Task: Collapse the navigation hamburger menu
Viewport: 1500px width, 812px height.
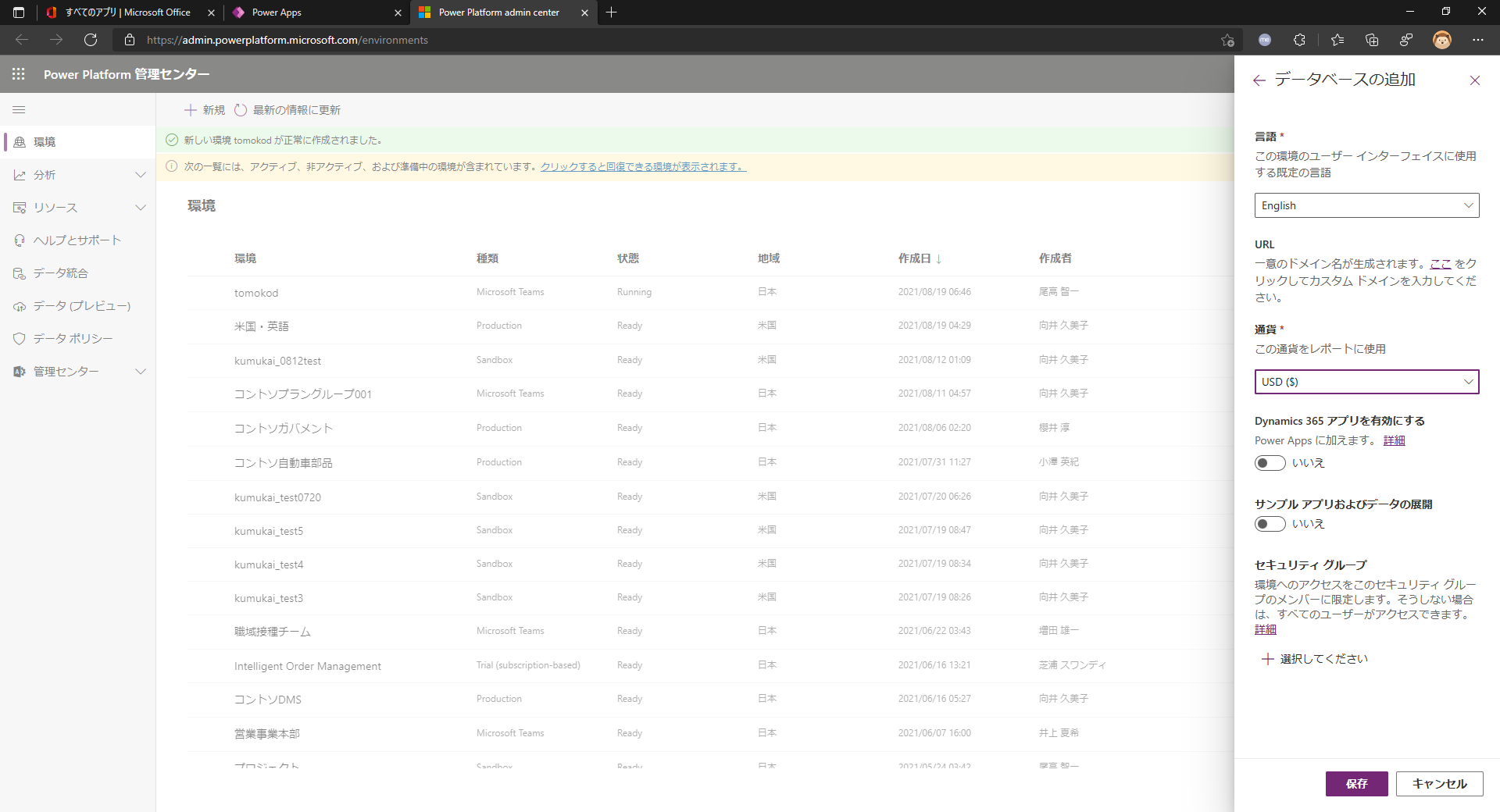Action: point(19,110)
